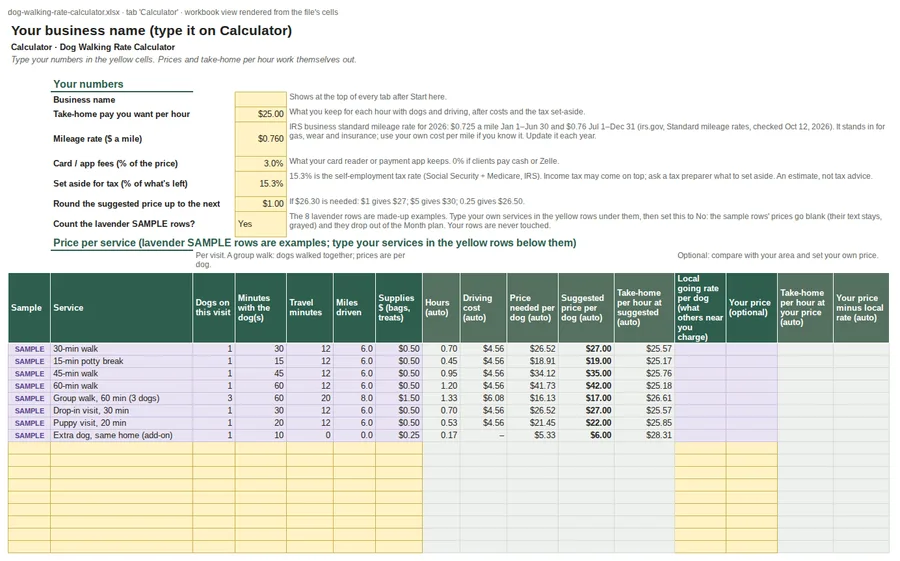The height and width of the screenshot is (561, 900).
Task: Click the 'Driving cost (auto)' header
Action: (483, 308)
